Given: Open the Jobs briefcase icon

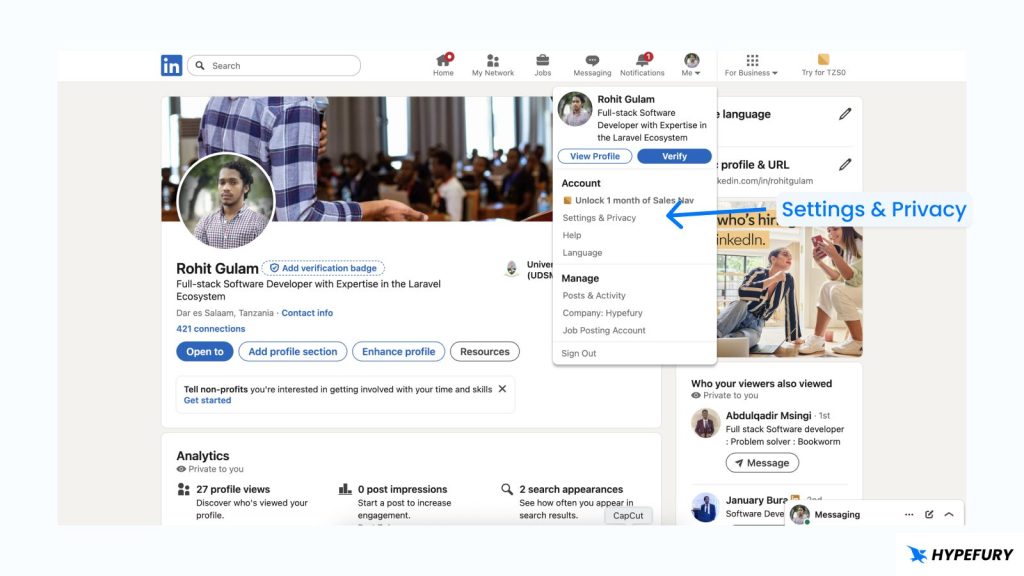Looking at the screenshot, I should (x=542, y=60).
